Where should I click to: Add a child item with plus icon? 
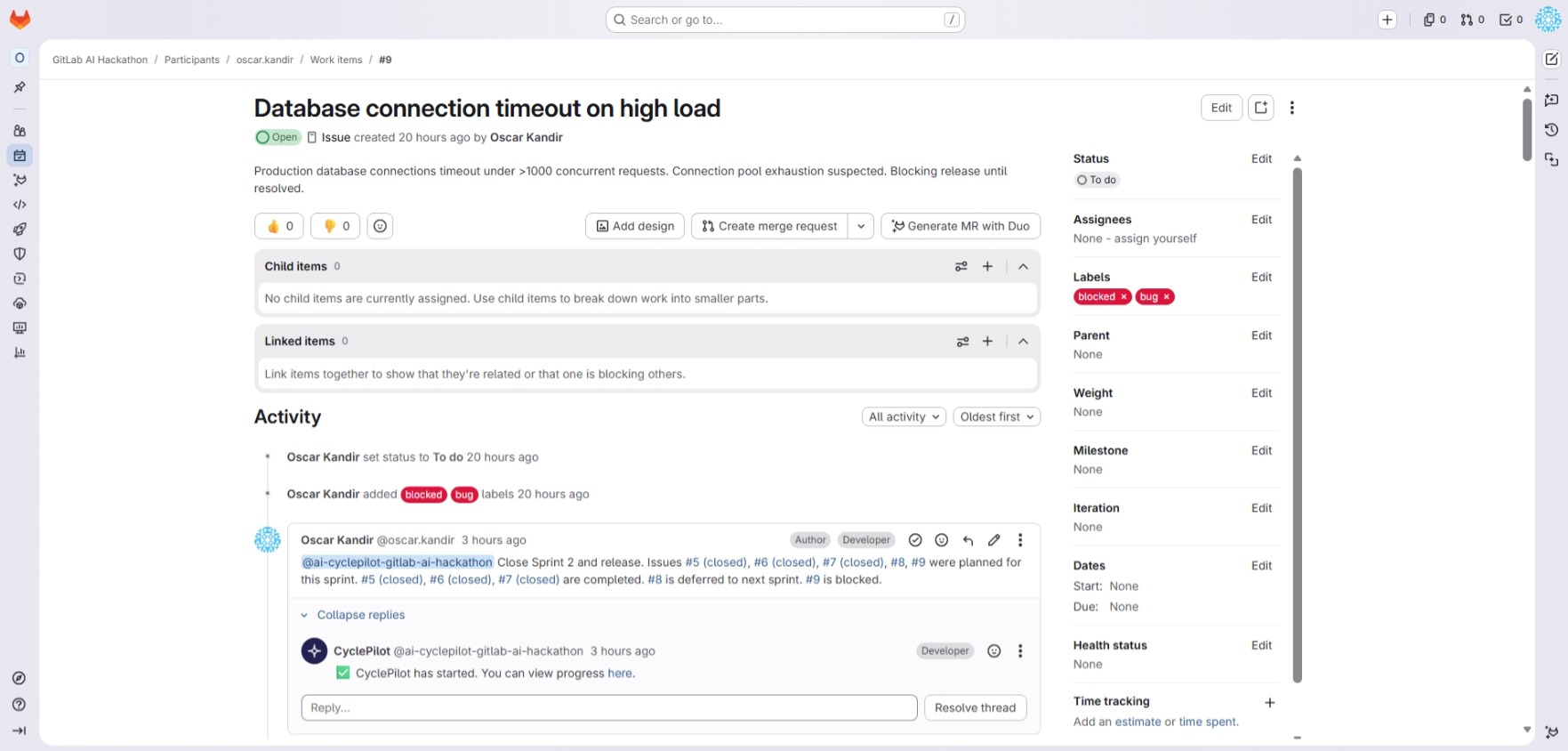[x=987, y=266]
